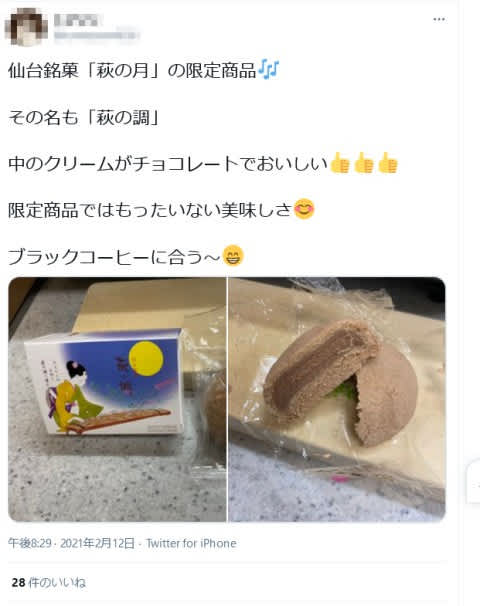Click the music notes emoji
Viewport: 480px width, 606px height.
pos(268,70)
